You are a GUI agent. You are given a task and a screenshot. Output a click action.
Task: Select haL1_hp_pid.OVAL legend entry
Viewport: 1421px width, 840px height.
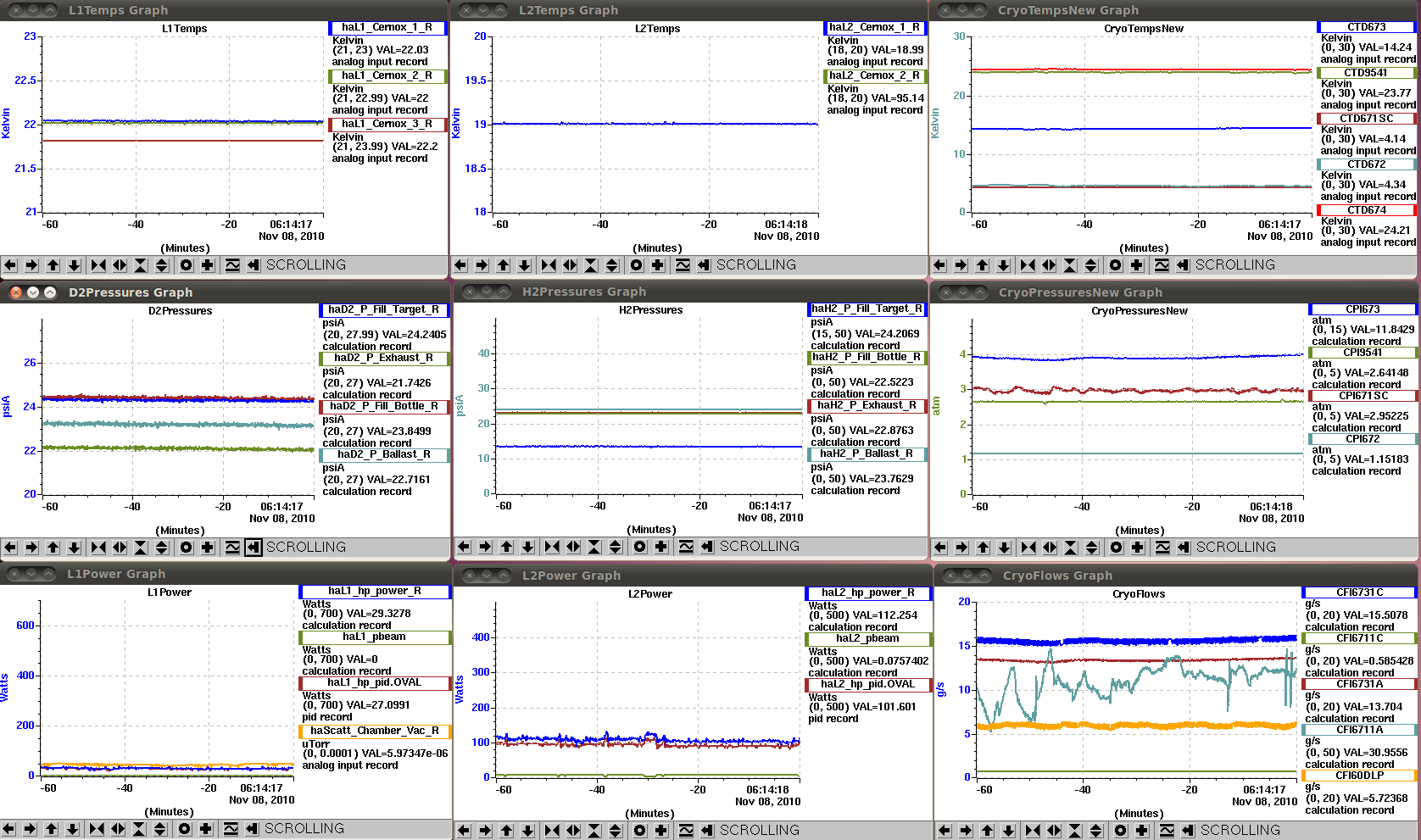375,683
